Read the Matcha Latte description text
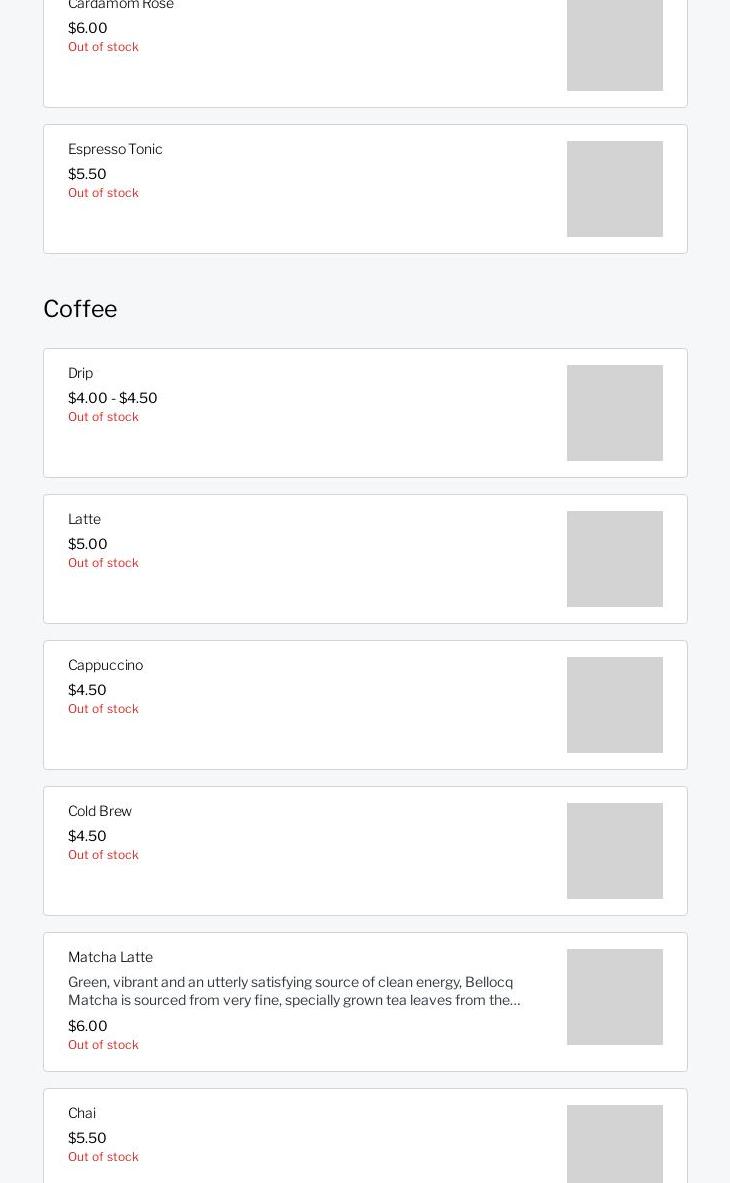Viewport: 730px width, 1183px height. [x=294, y=991]
